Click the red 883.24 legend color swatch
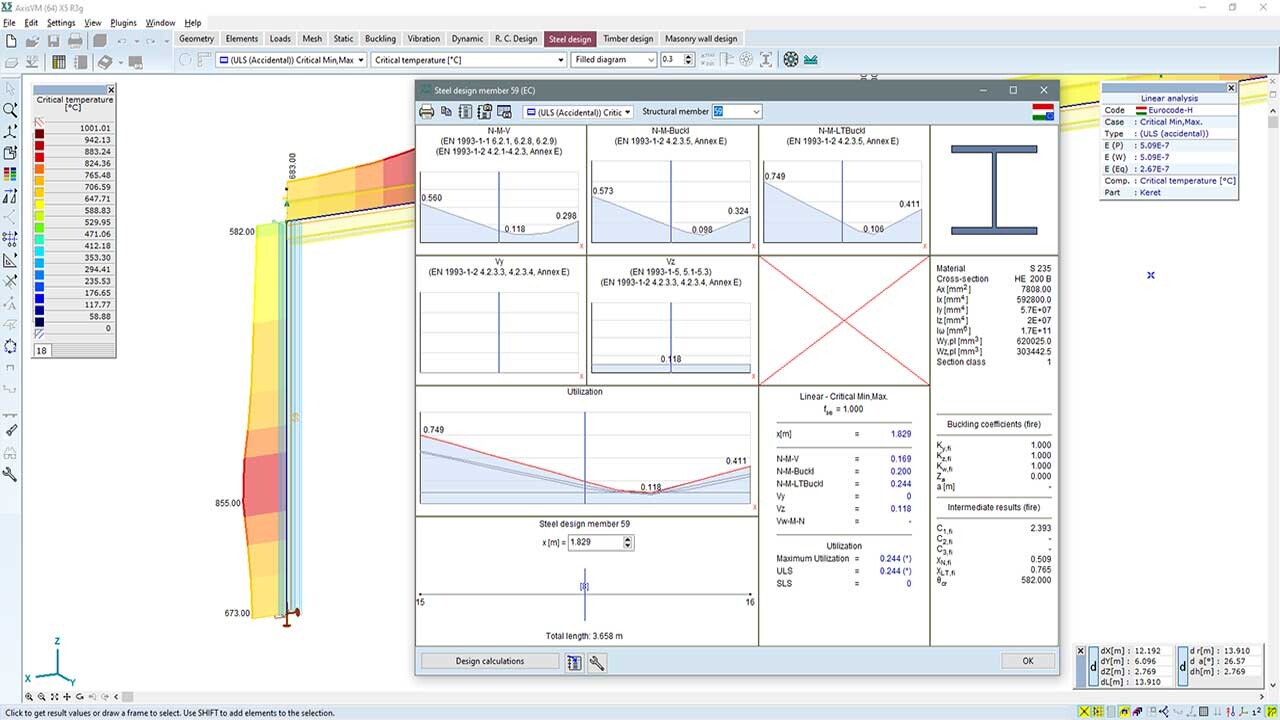The height and width of the screenshot is (720, 1280). pos(39,152)
